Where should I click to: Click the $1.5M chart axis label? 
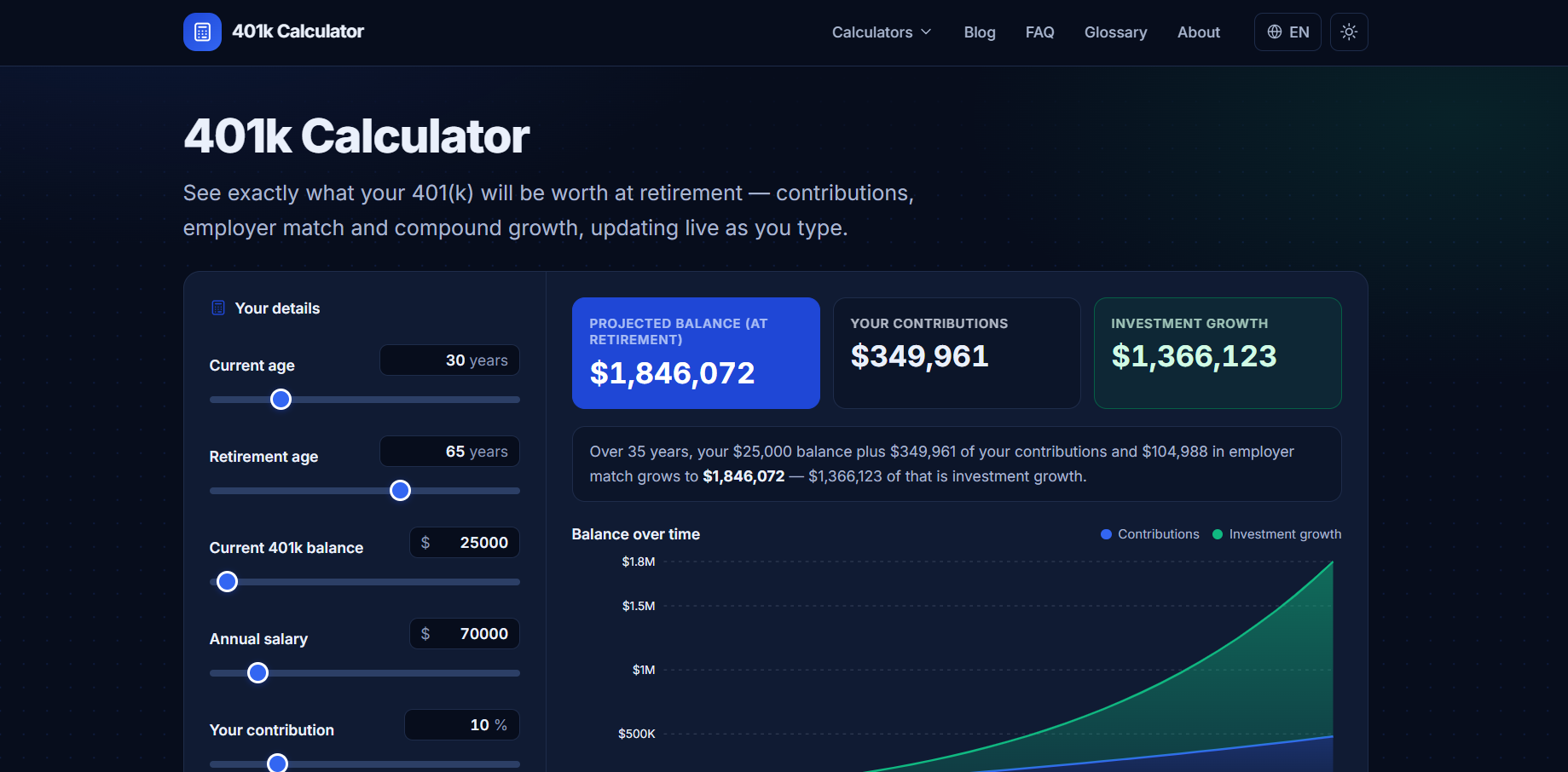[639, 606]
